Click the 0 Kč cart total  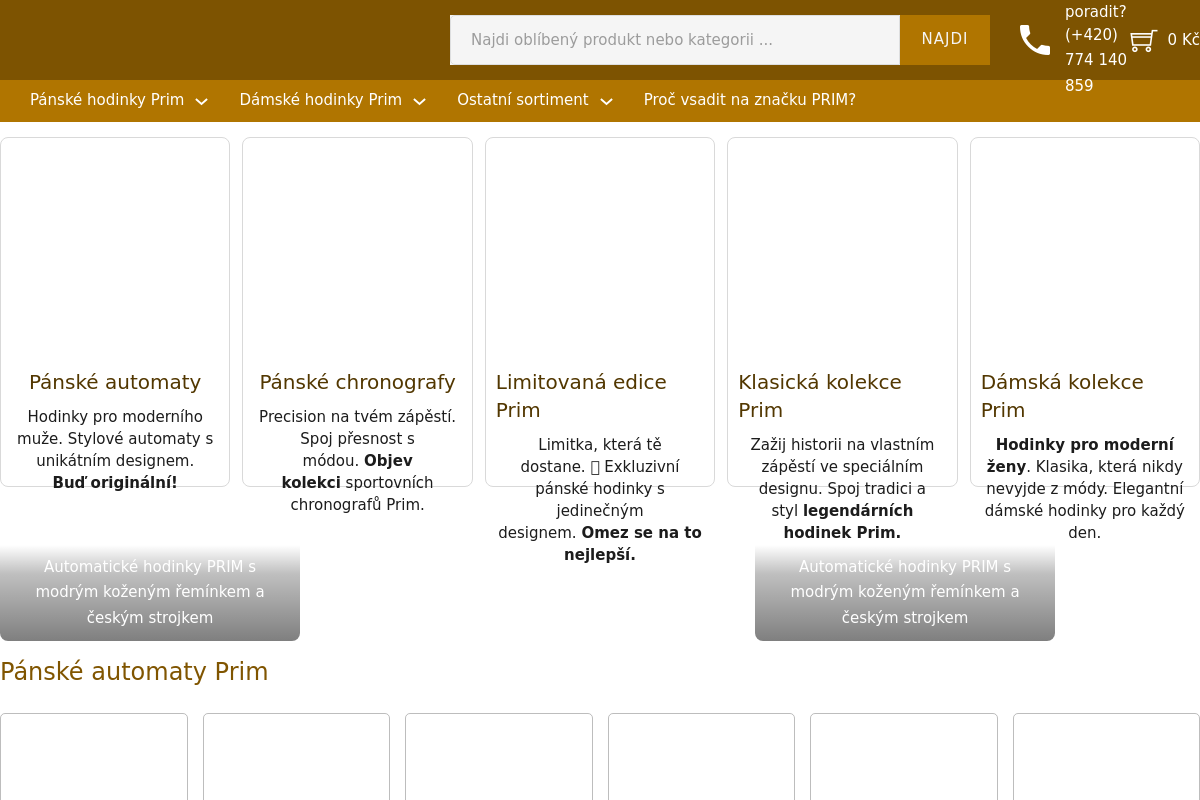click(x=1183, y=40)
